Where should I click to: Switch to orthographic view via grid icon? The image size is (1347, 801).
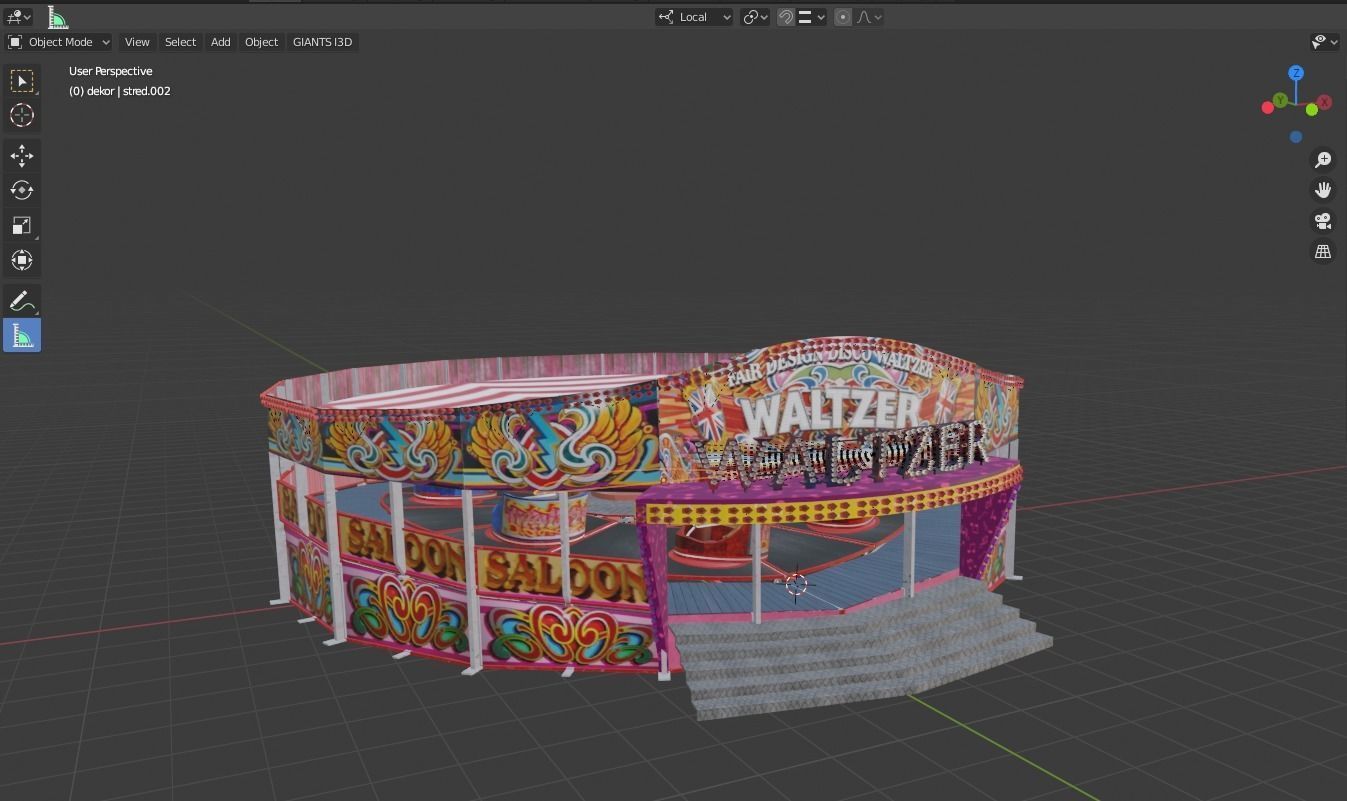coord(1322,251)
